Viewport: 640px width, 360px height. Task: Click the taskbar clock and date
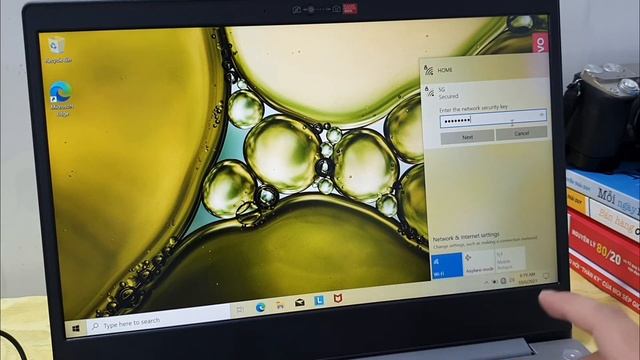click(527, 278)
